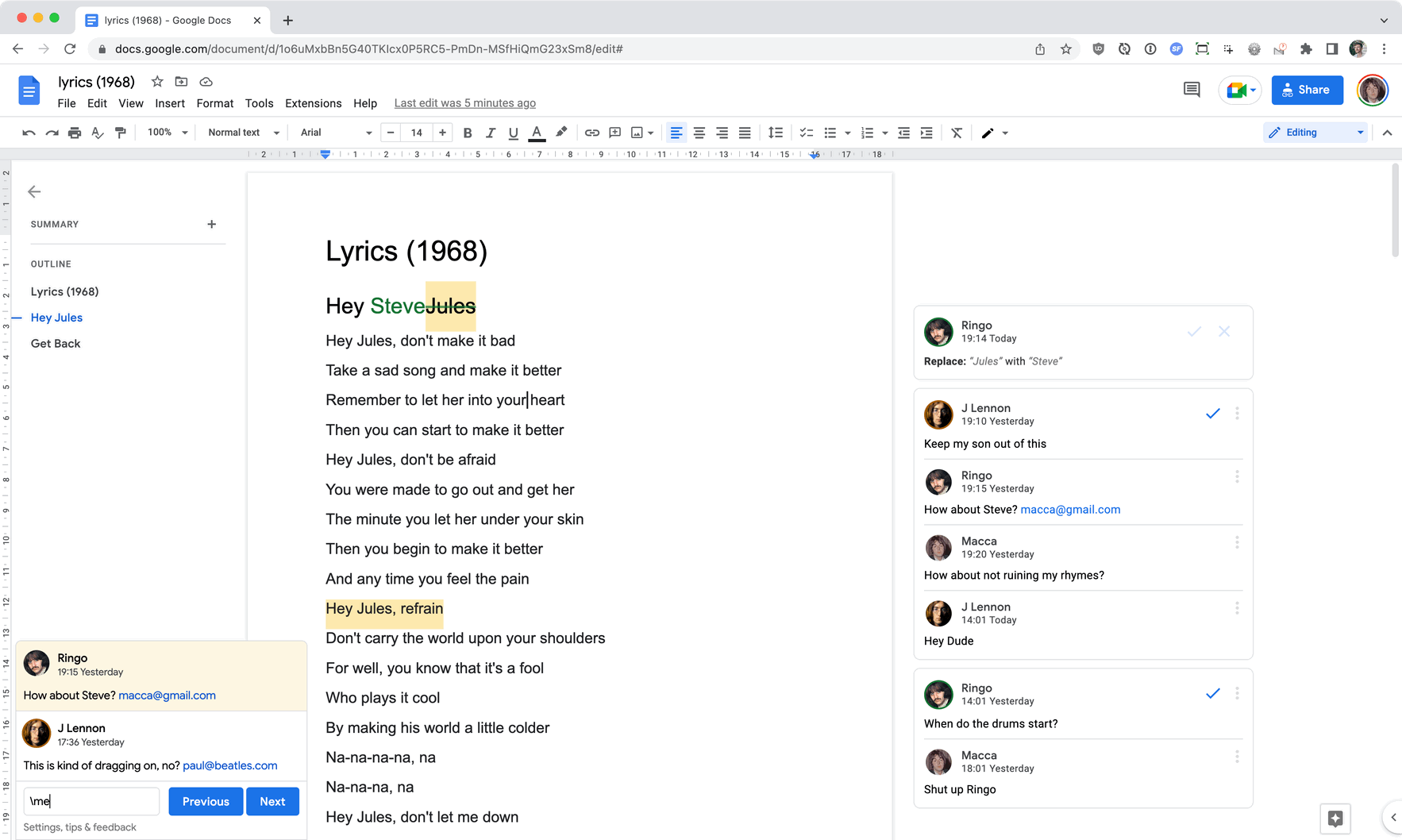
Task: View cloud save status icon
Action: point(206,82)
